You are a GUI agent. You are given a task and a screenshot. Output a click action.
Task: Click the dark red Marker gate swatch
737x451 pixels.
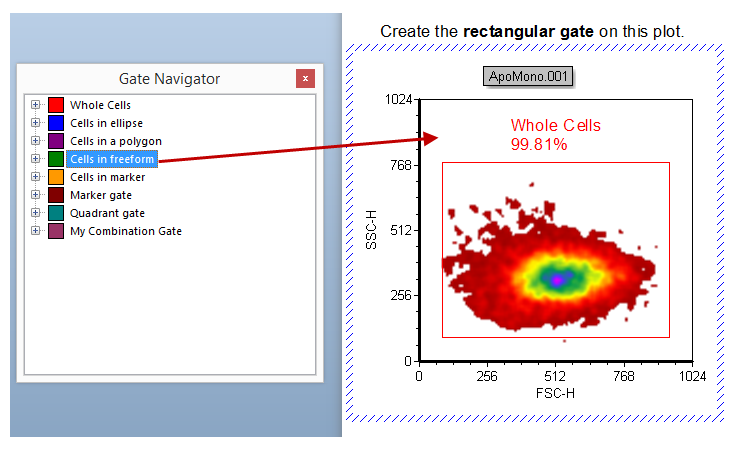(56, 195)
